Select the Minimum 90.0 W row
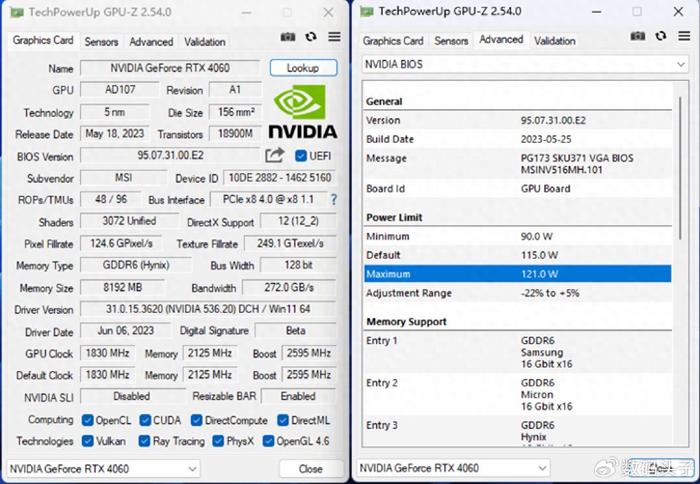The width and height of the screenshot is (700, 484). point(517,236)
